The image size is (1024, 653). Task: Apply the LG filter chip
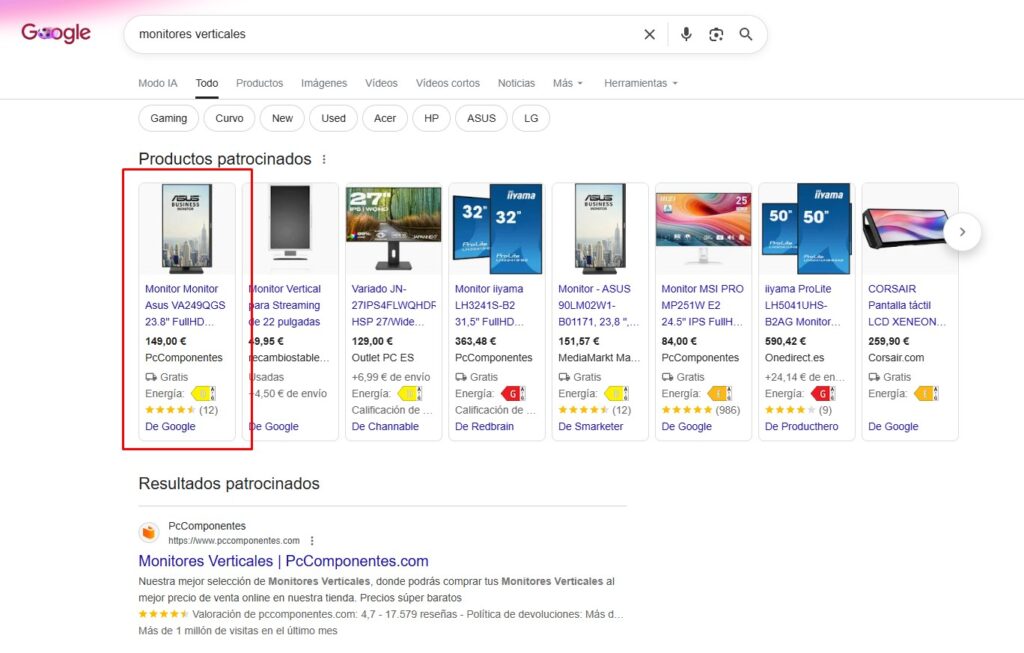click(531, 118)
